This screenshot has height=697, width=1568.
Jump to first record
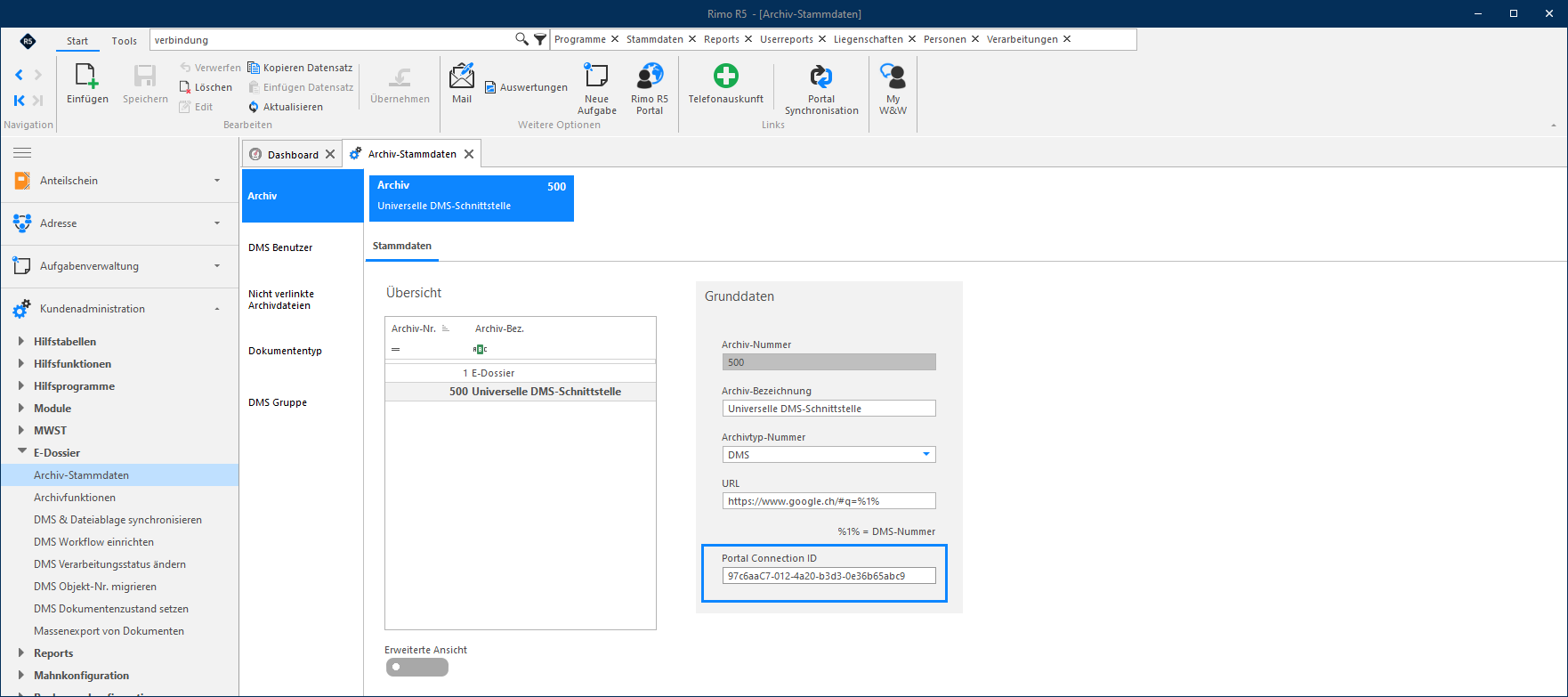tap(19, 101)
